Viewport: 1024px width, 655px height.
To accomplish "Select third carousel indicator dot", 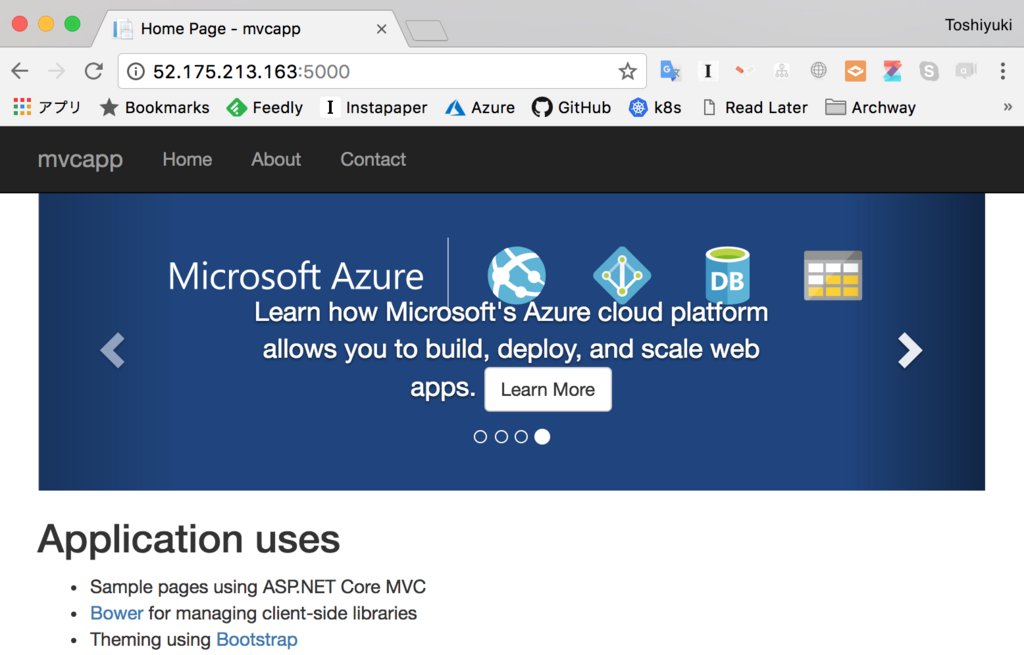I will point(521,437).
